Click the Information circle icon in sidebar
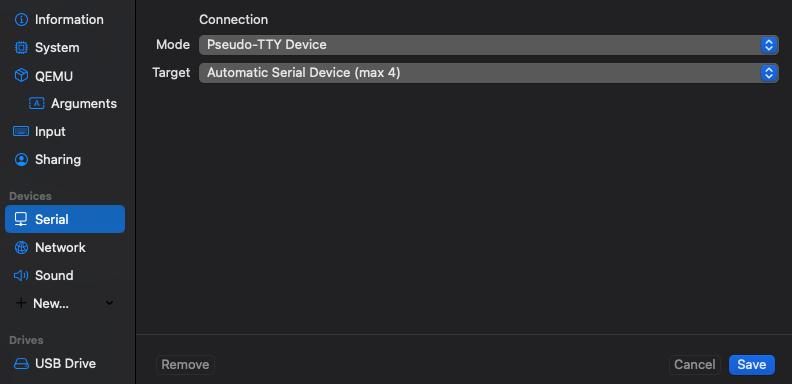792x384 pixels. tap(21, 20)
